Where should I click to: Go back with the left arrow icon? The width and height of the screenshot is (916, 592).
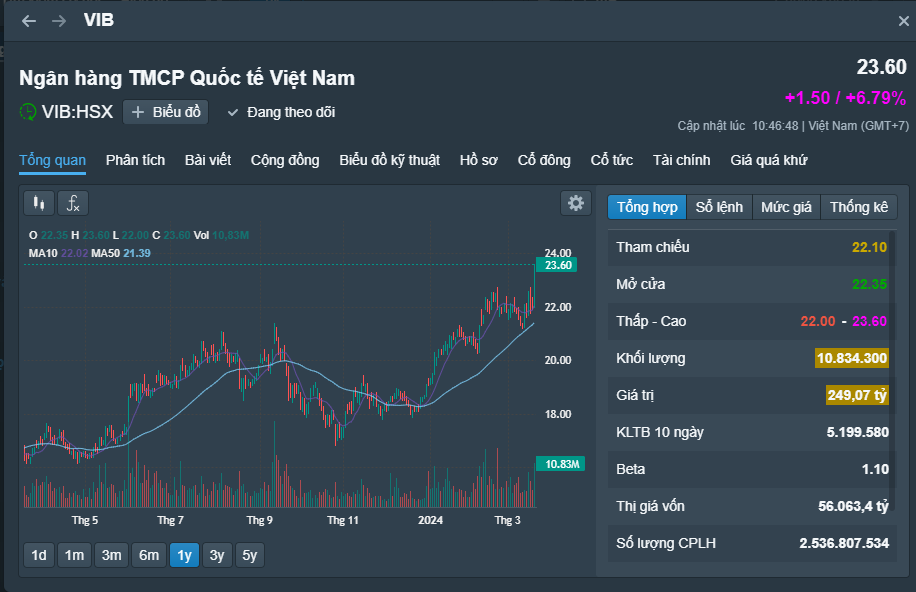[29, 21]
